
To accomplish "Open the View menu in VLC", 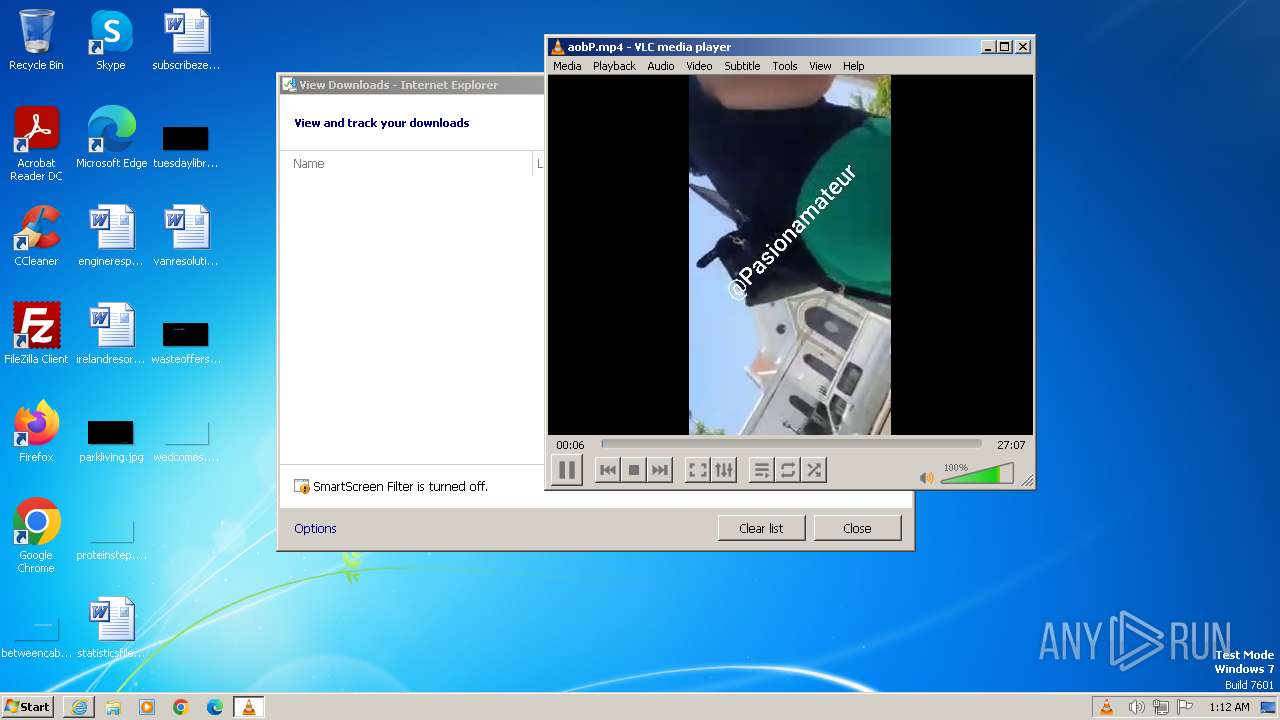I will (x=820, y=66).
